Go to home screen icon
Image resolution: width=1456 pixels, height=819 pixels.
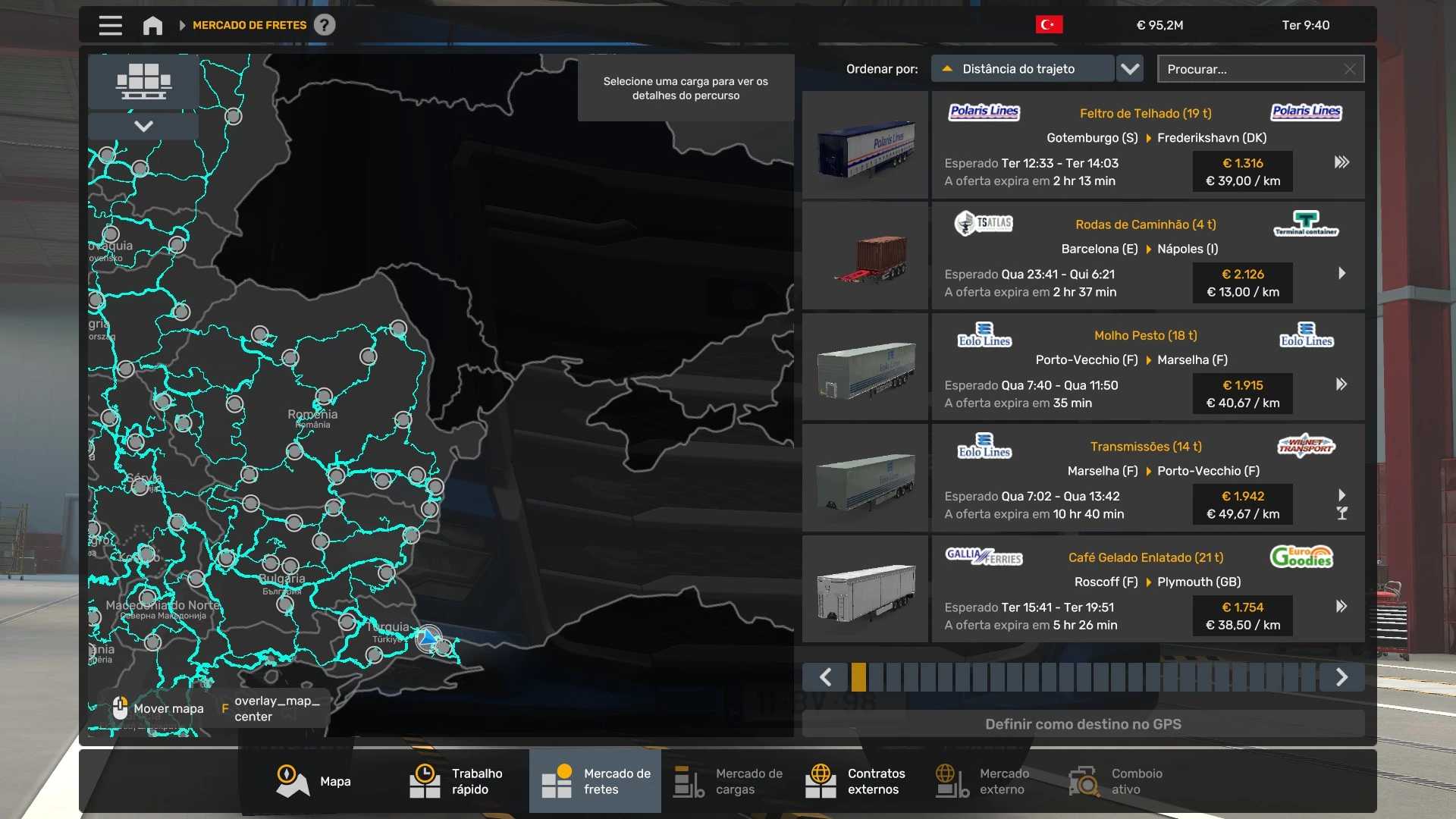pyautogui.click(x=152, y=25)
